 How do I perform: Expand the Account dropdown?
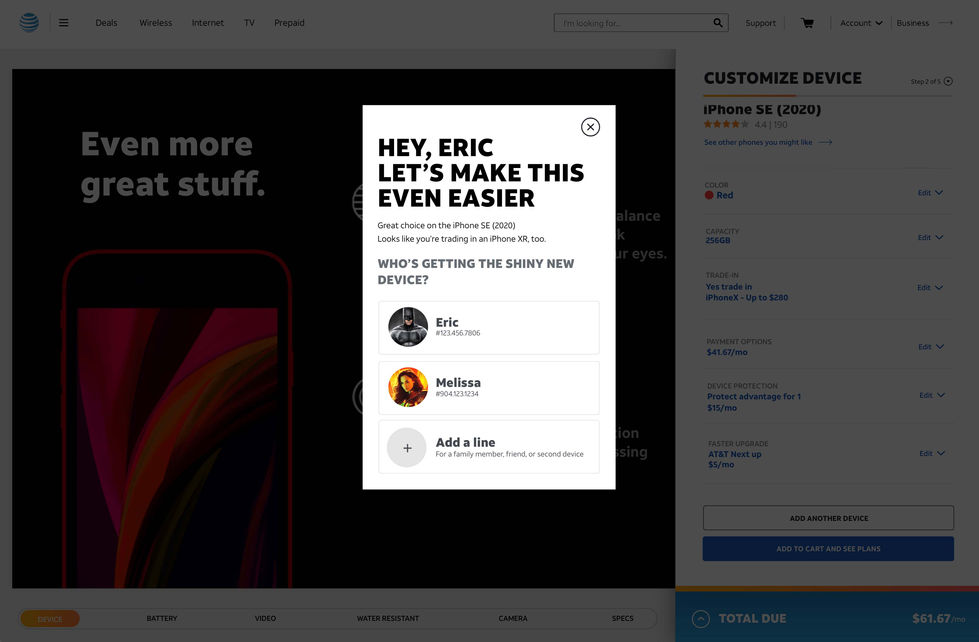click(861, 23)
